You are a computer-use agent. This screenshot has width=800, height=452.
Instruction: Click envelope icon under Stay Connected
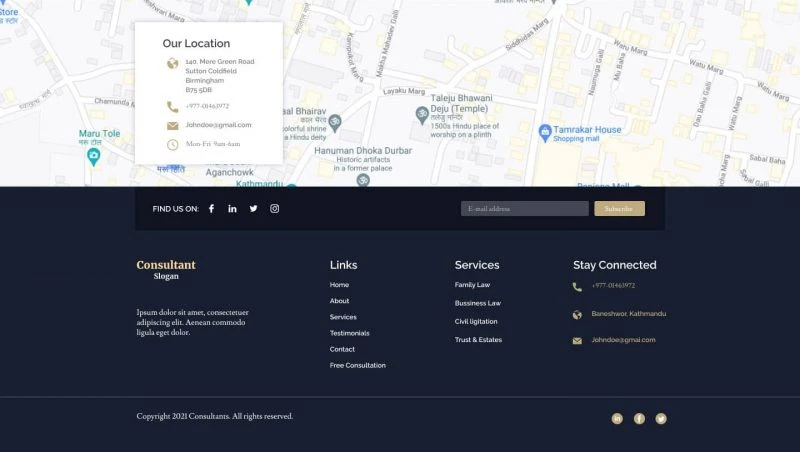(x=577, y=341)
